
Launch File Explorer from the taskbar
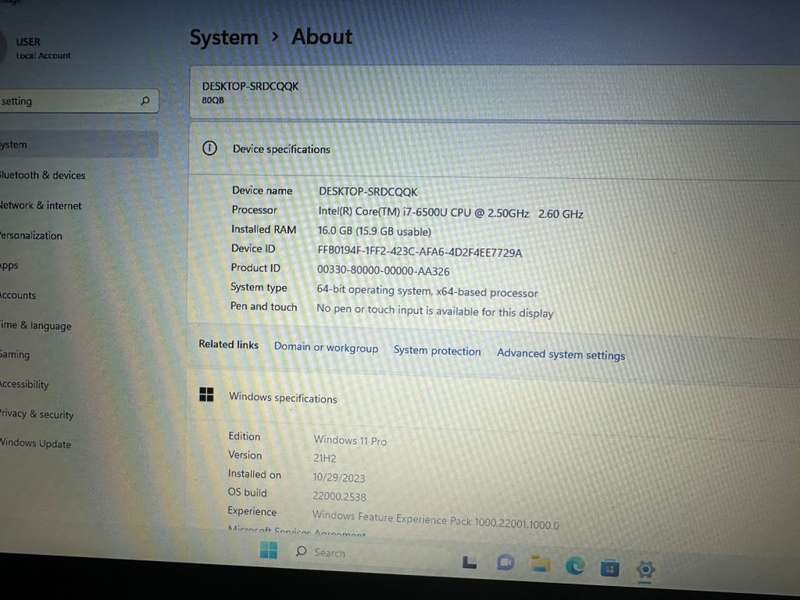click(x=540, y=564)
